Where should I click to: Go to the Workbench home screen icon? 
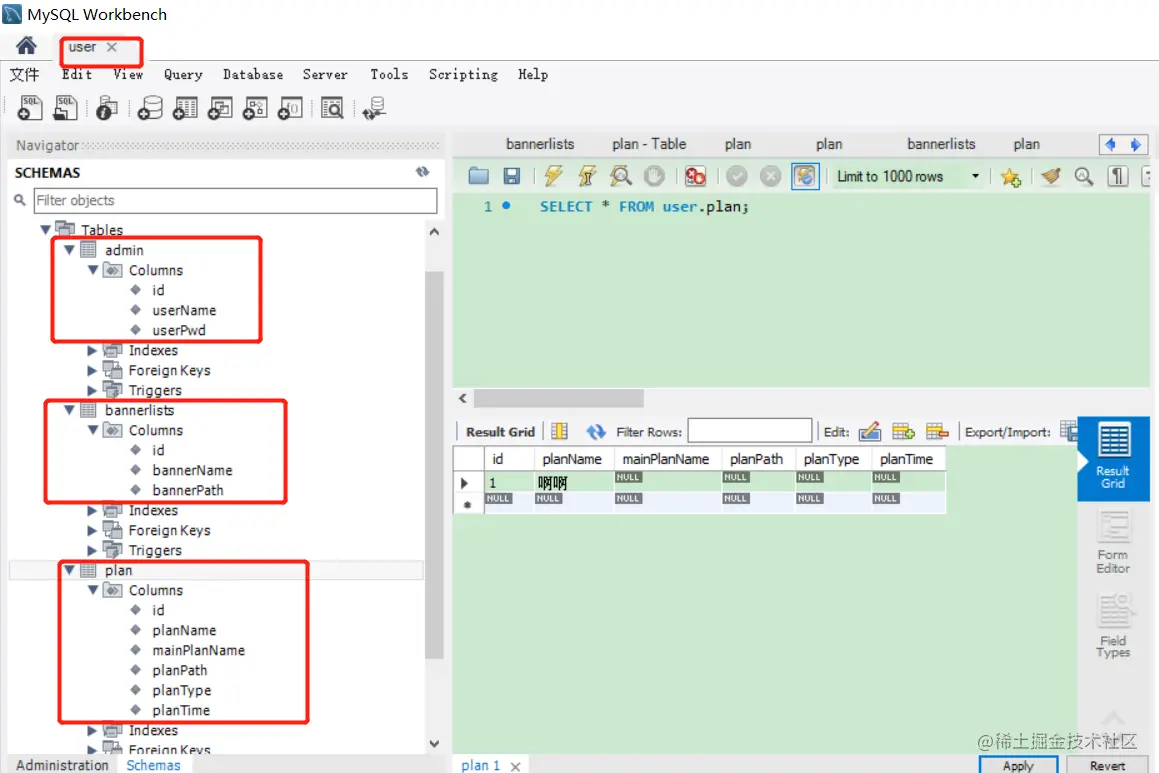[x=26, y=46]
